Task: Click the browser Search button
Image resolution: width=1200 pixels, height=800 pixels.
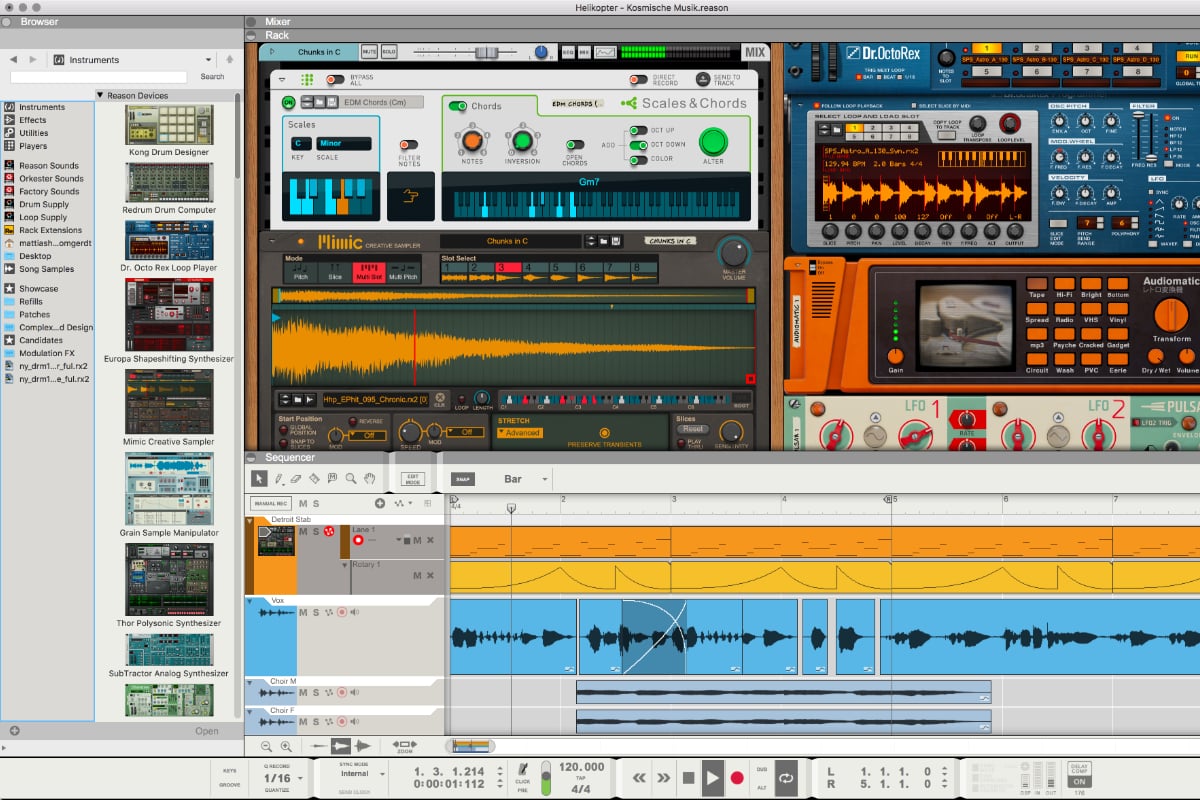Action: (212, 77)
